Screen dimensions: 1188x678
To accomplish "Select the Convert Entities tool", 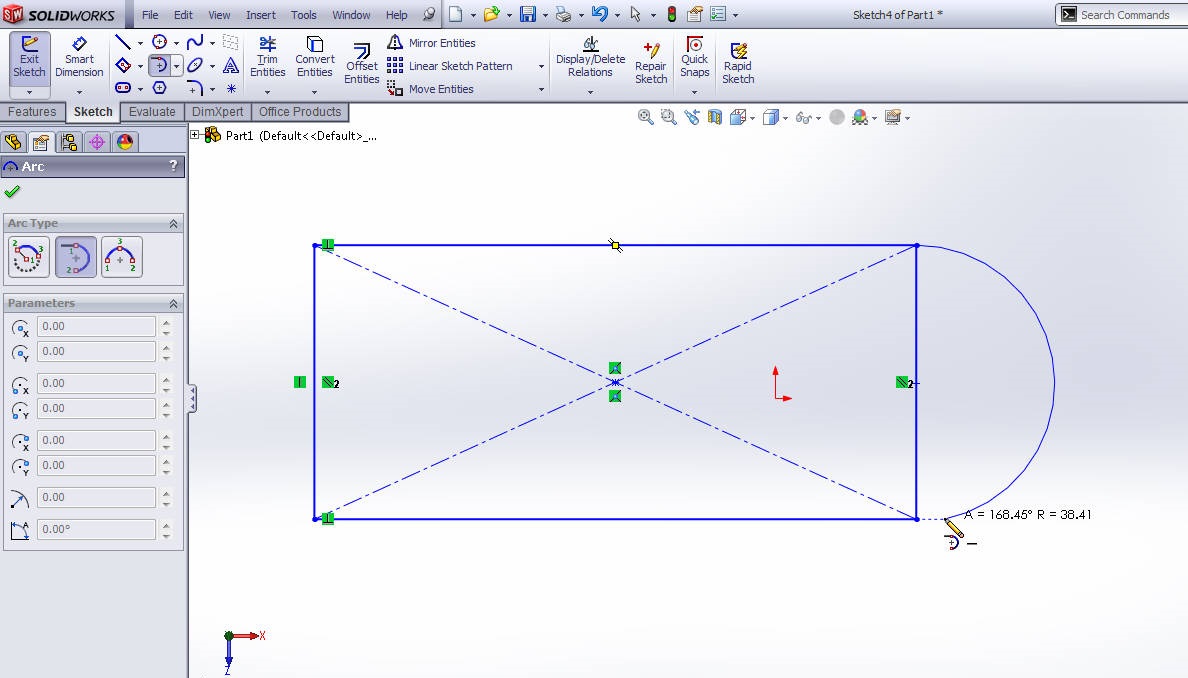I will pyautogui.click(x=314, y=57).
